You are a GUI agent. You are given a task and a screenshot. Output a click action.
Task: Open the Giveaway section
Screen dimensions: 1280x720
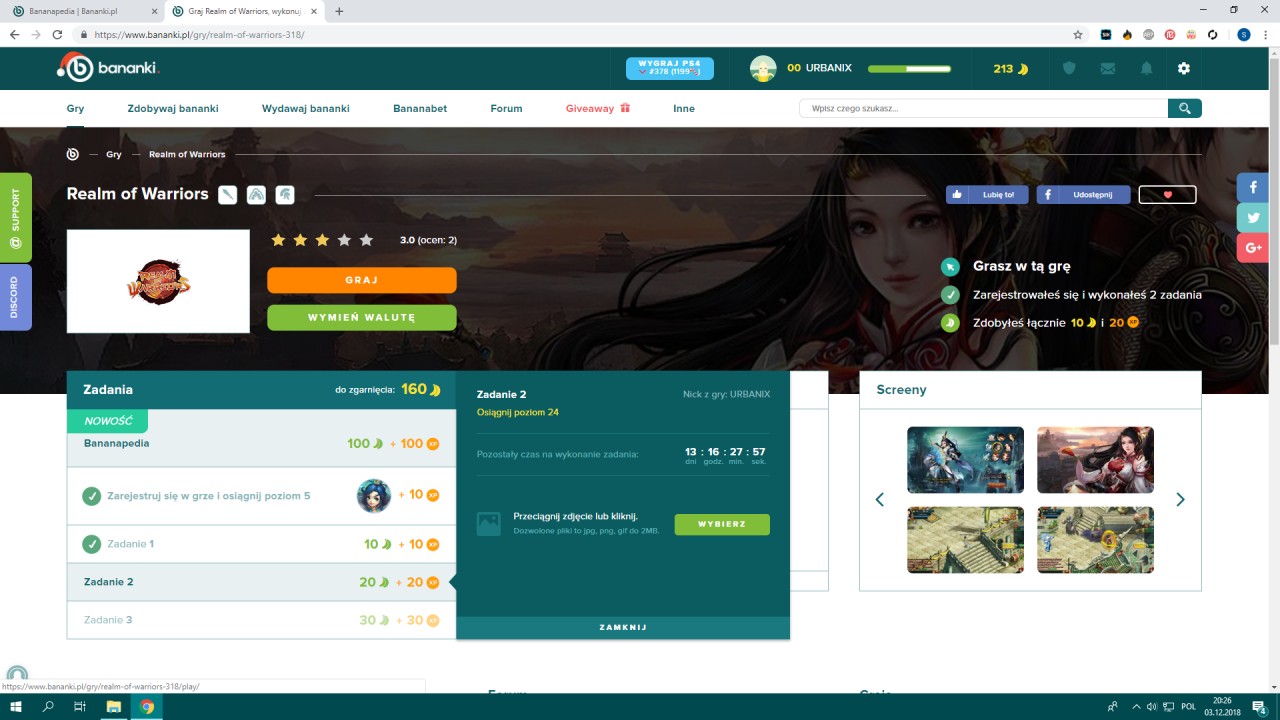coord(598,108)
